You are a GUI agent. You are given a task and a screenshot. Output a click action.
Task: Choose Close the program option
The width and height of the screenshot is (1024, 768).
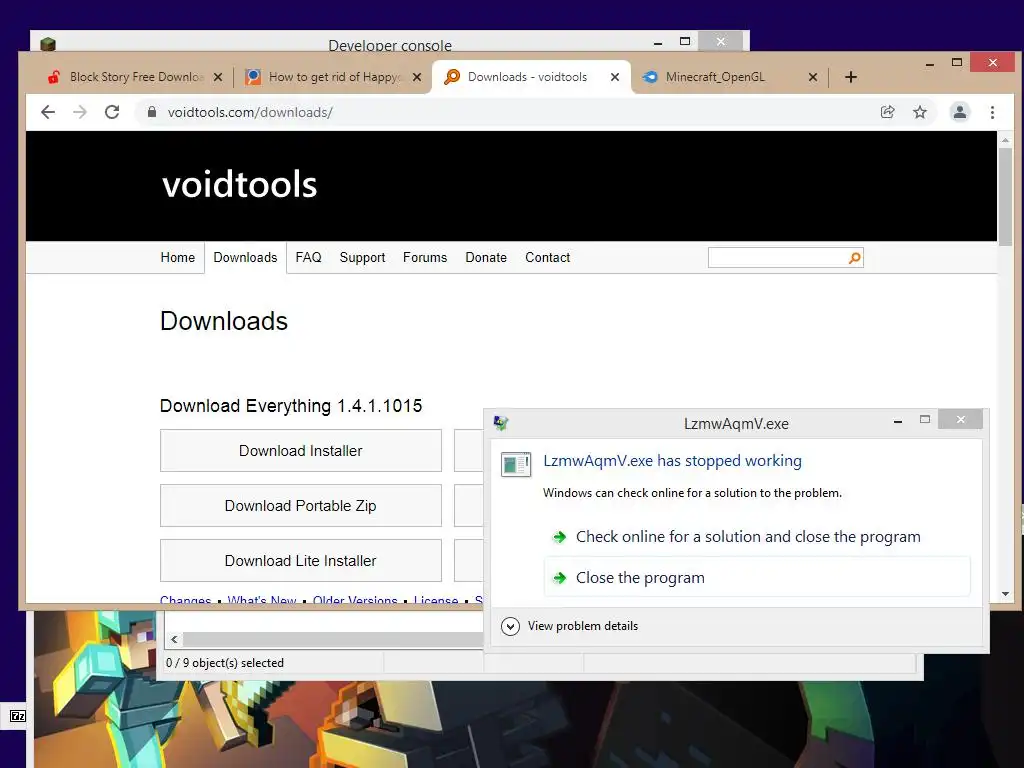coord(757,577)
